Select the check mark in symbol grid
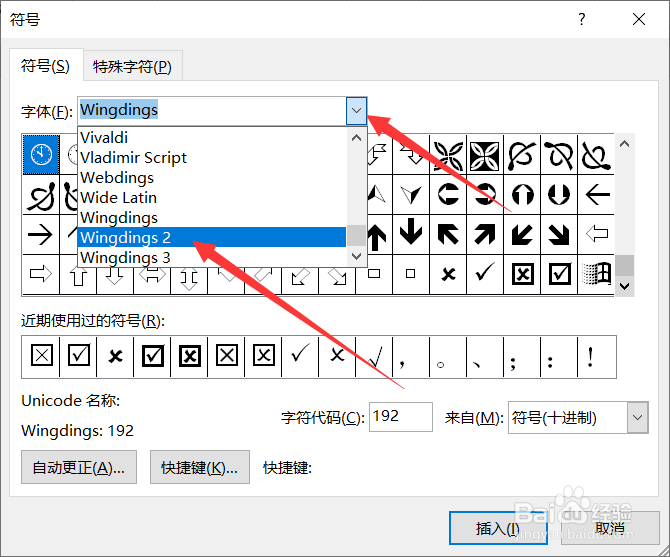 485,274
